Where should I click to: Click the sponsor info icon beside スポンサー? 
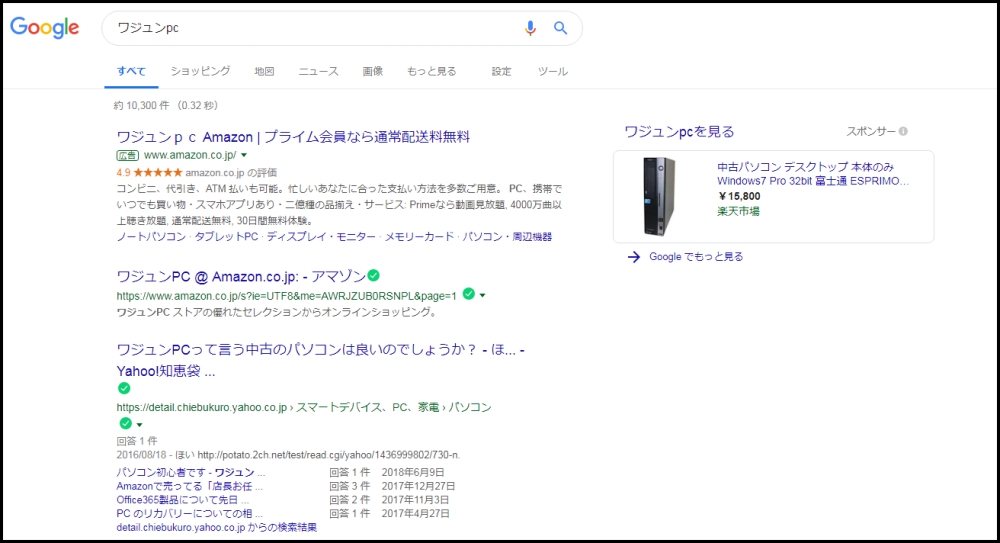click(x=903, y=131)
